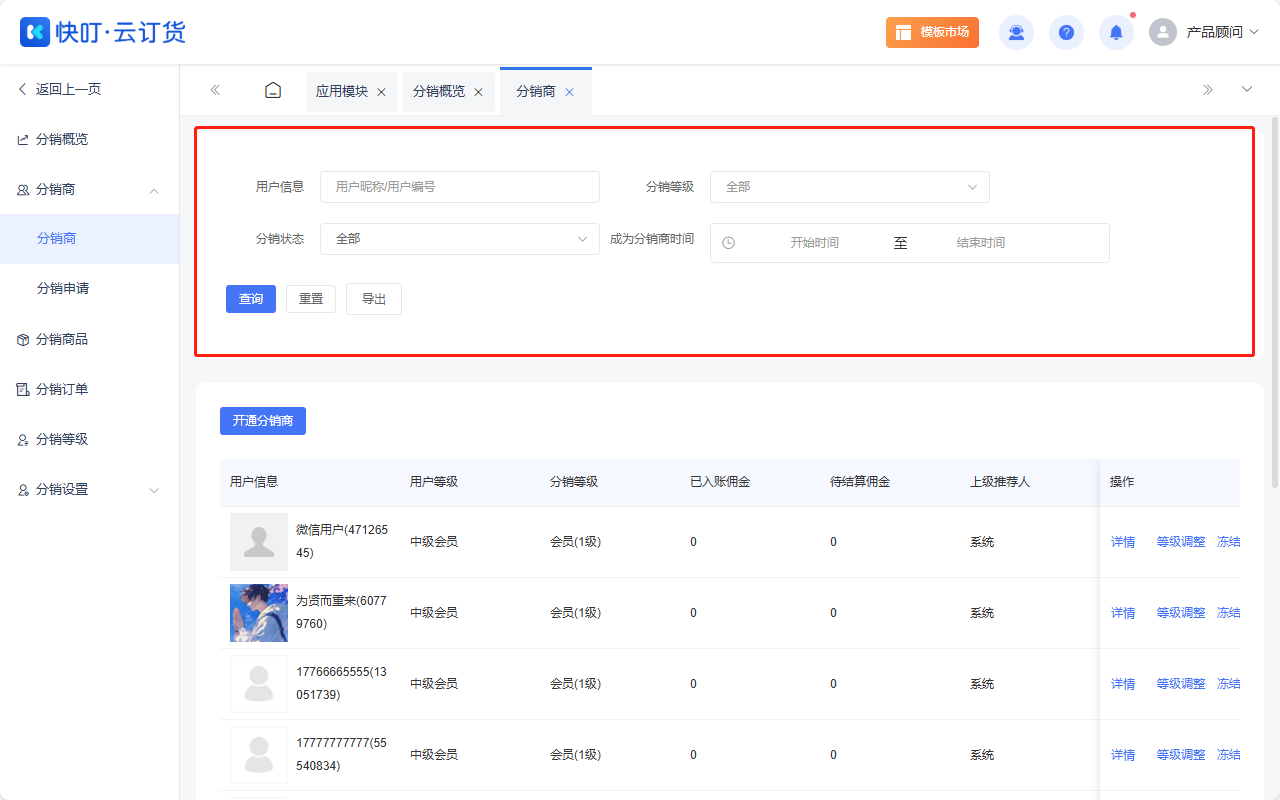Open 详情 for 17766665555 row
Viewport: 1280px width, 800px height.
tap(1123, 684)
